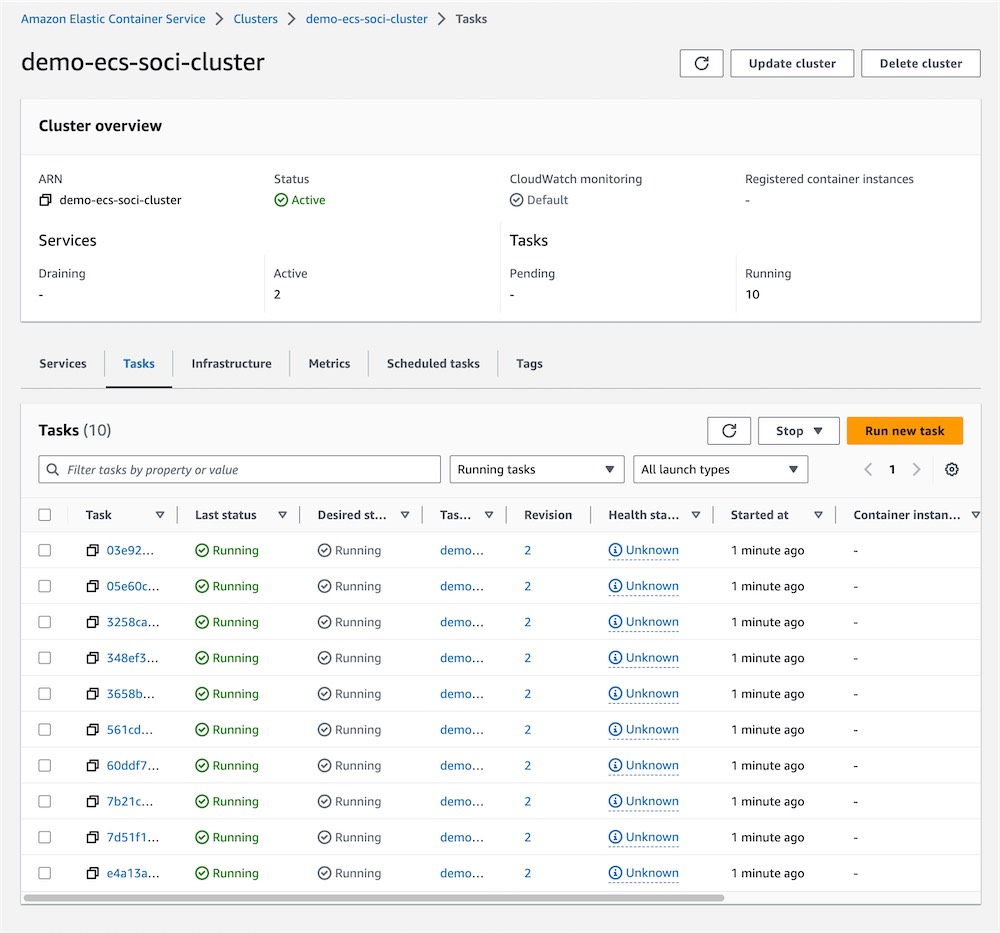The height and width of the screenshot is (933, 1000).
Task: Click Unknown health status for task 7d51f1
Action: [643, 837]
